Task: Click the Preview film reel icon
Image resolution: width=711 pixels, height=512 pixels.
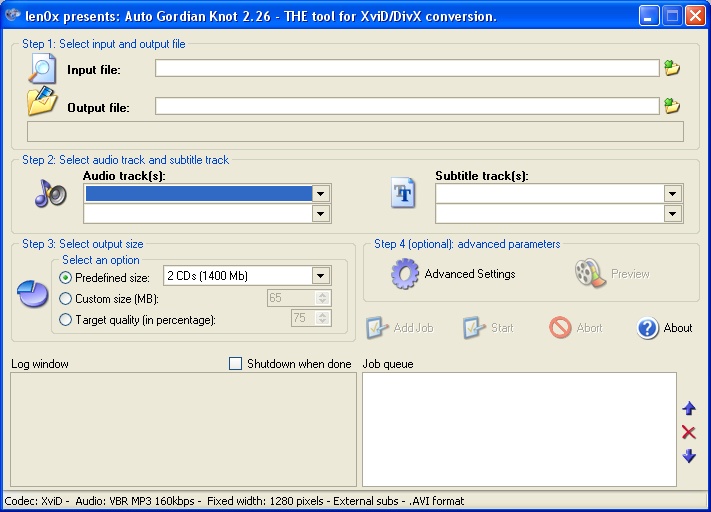Action: tap(590, 273)
